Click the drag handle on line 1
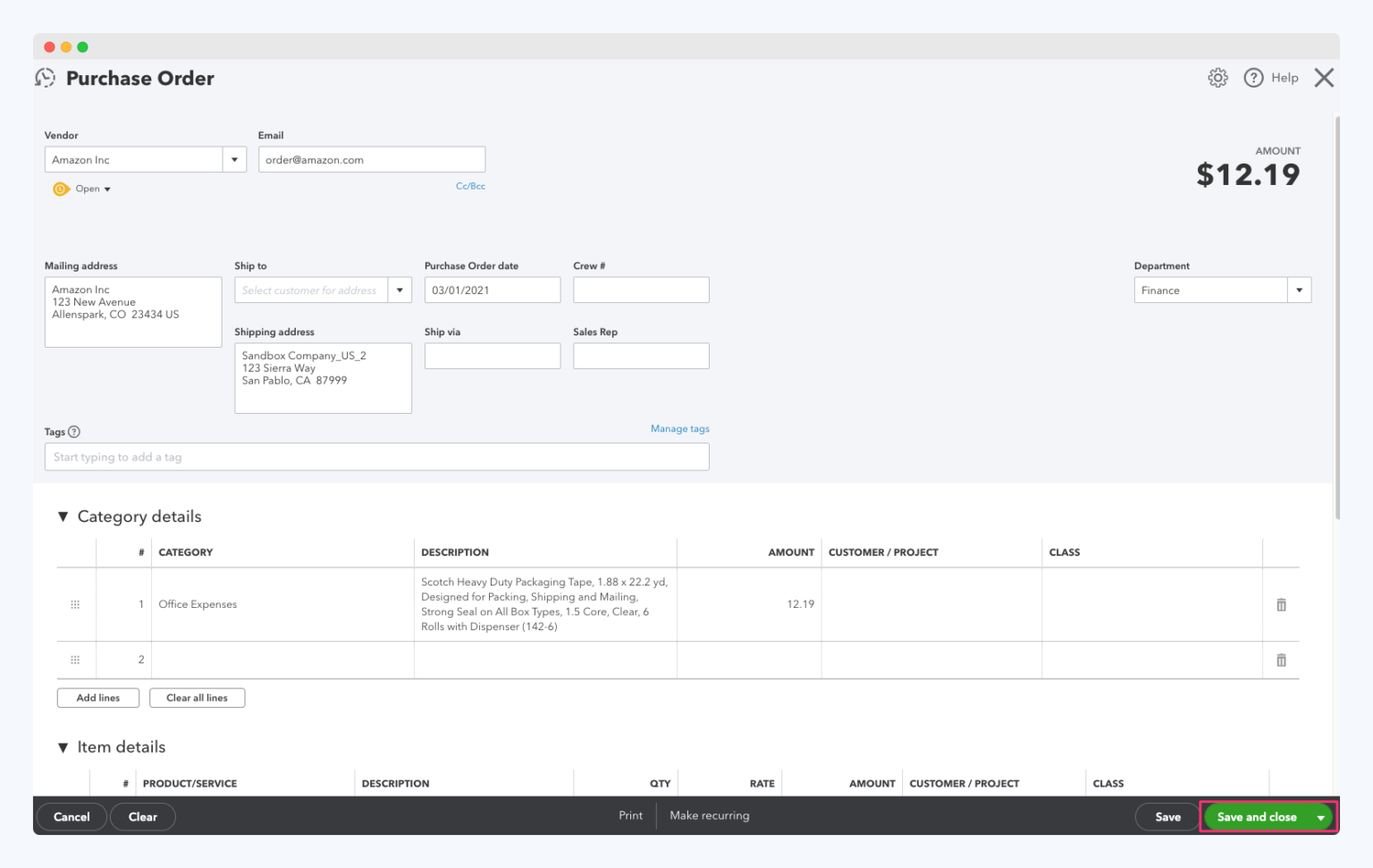The height and width of the screenshot is (868, 1373). click(75, 604)
